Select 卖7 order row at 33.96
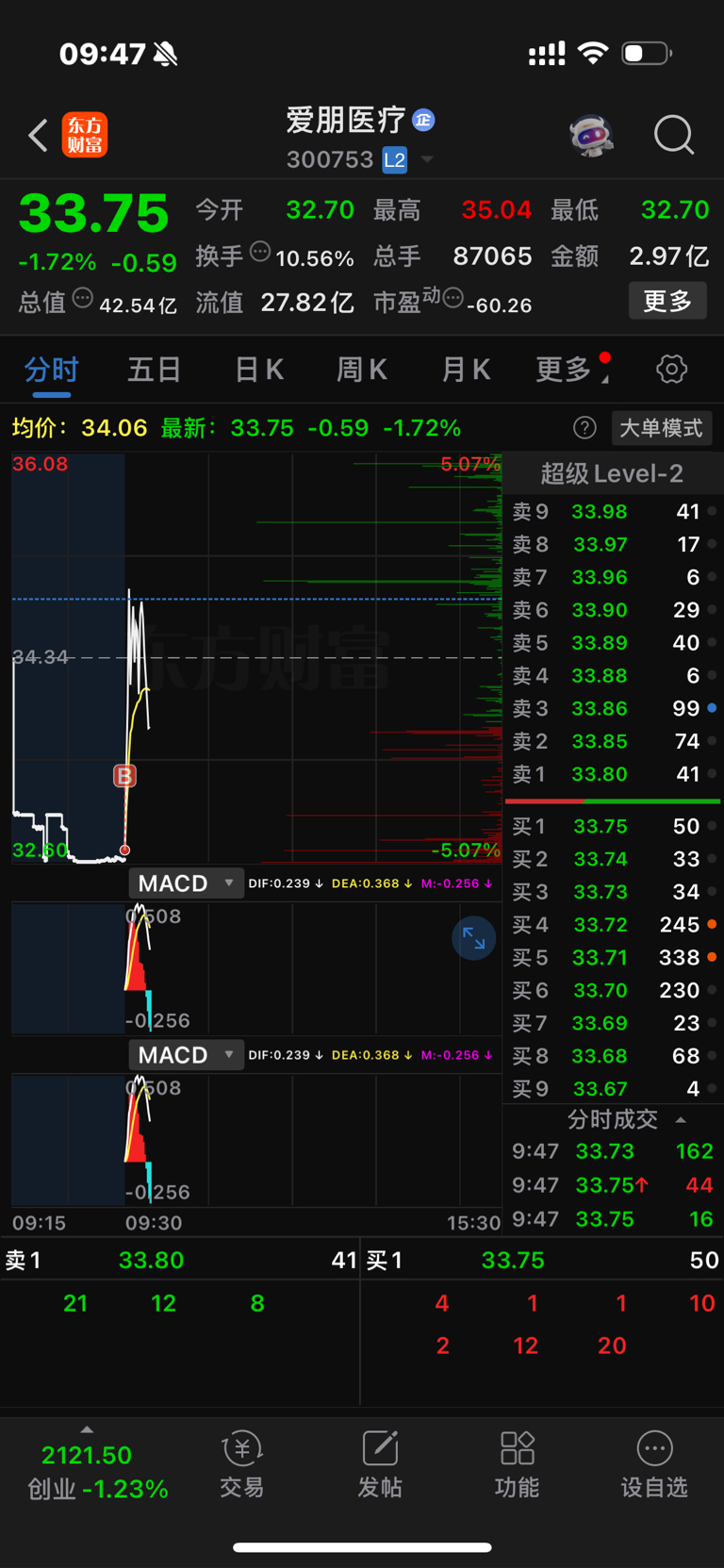Screen dimensions: 724x1568 pos(613,577)
